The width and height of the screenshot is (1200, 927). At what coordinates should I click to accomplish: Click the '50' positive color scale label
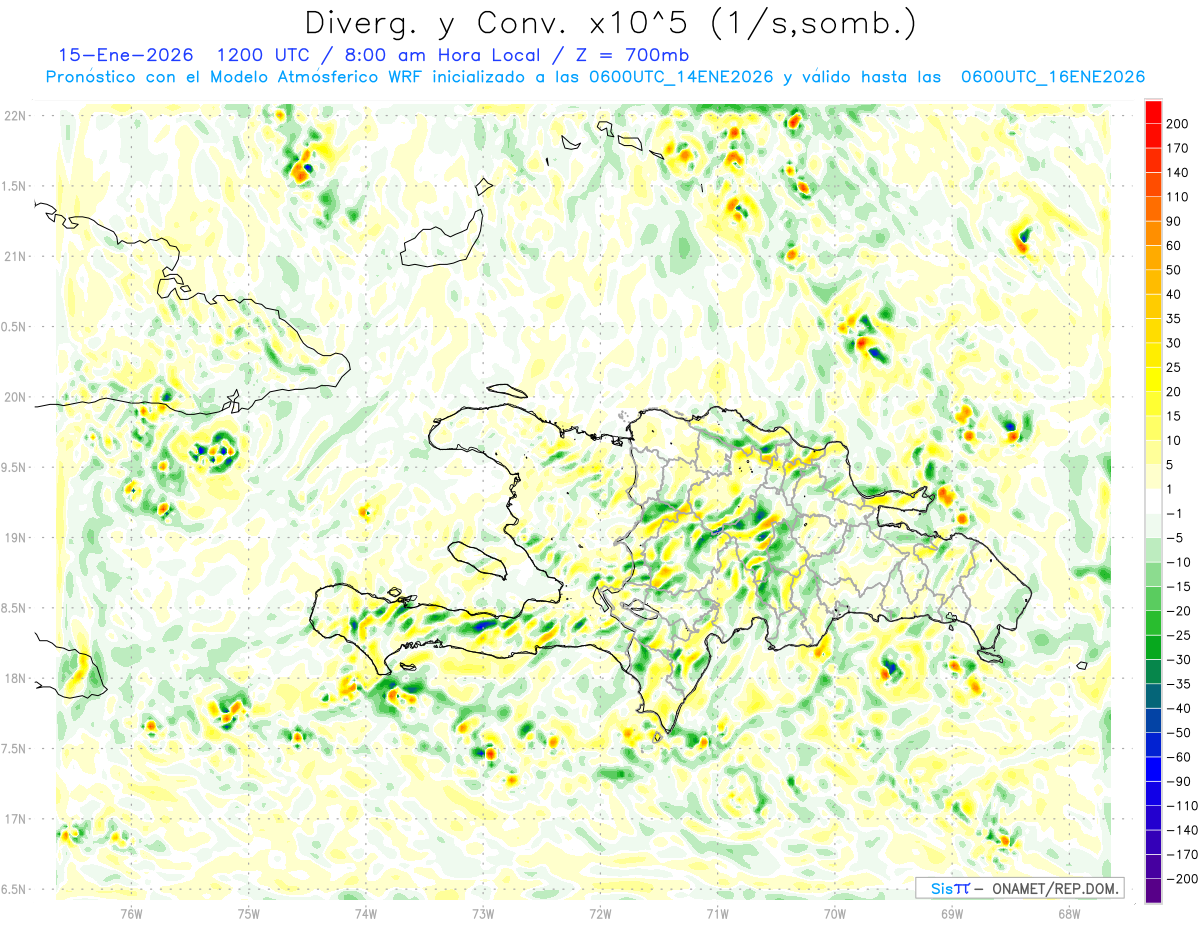pos(1174,270)
